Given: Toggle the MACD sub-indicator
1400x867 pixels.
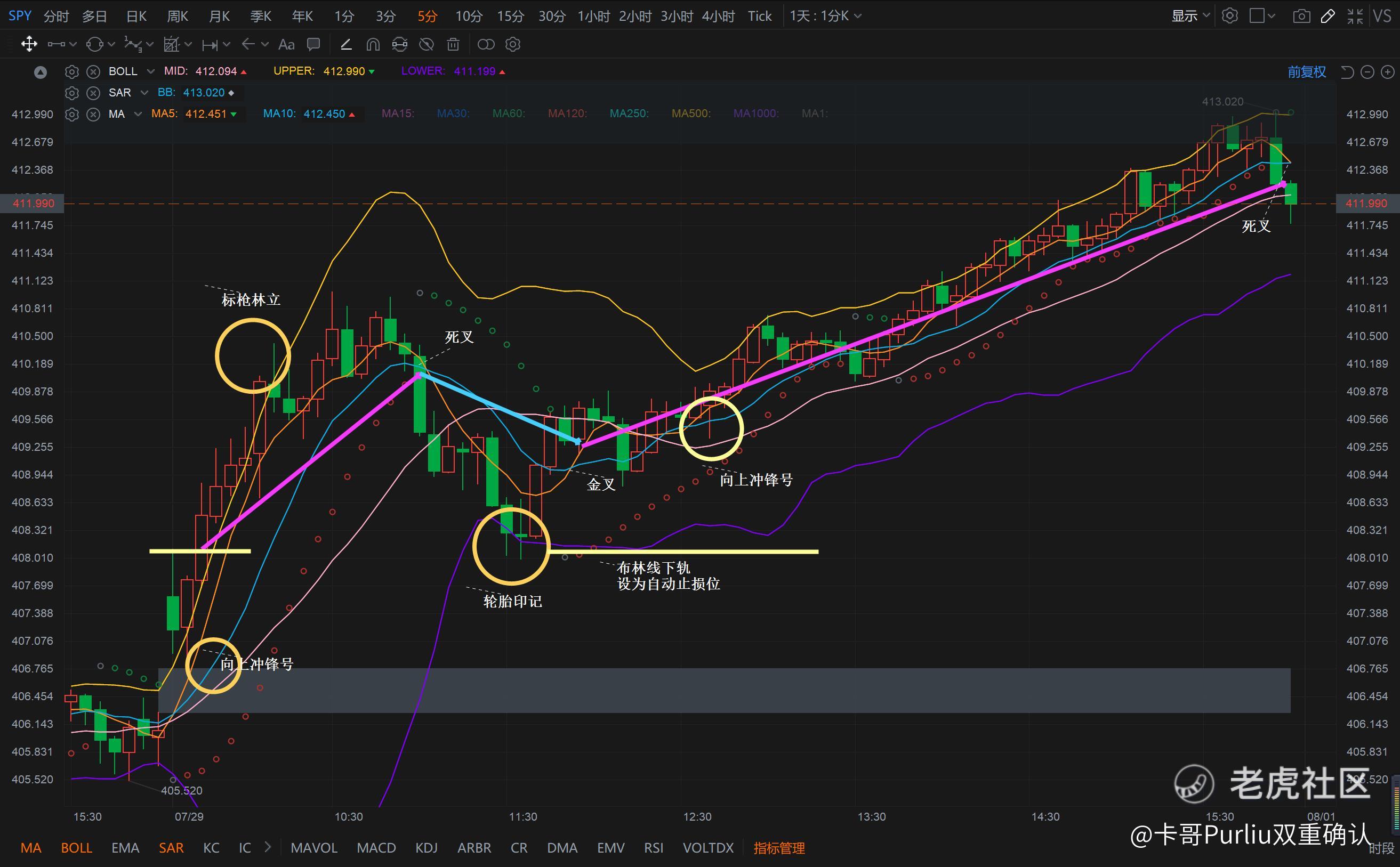Looking at the screenshot, I should [376, 847].
